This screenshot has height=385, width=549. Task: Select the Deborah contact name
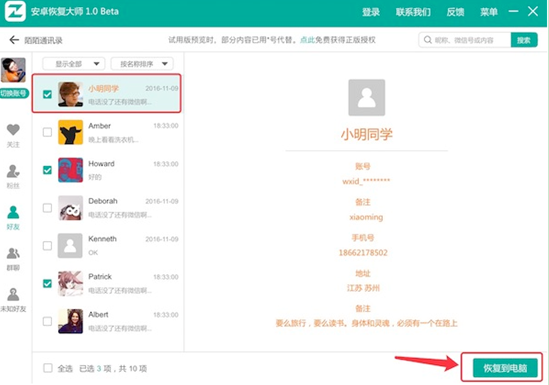103,201
